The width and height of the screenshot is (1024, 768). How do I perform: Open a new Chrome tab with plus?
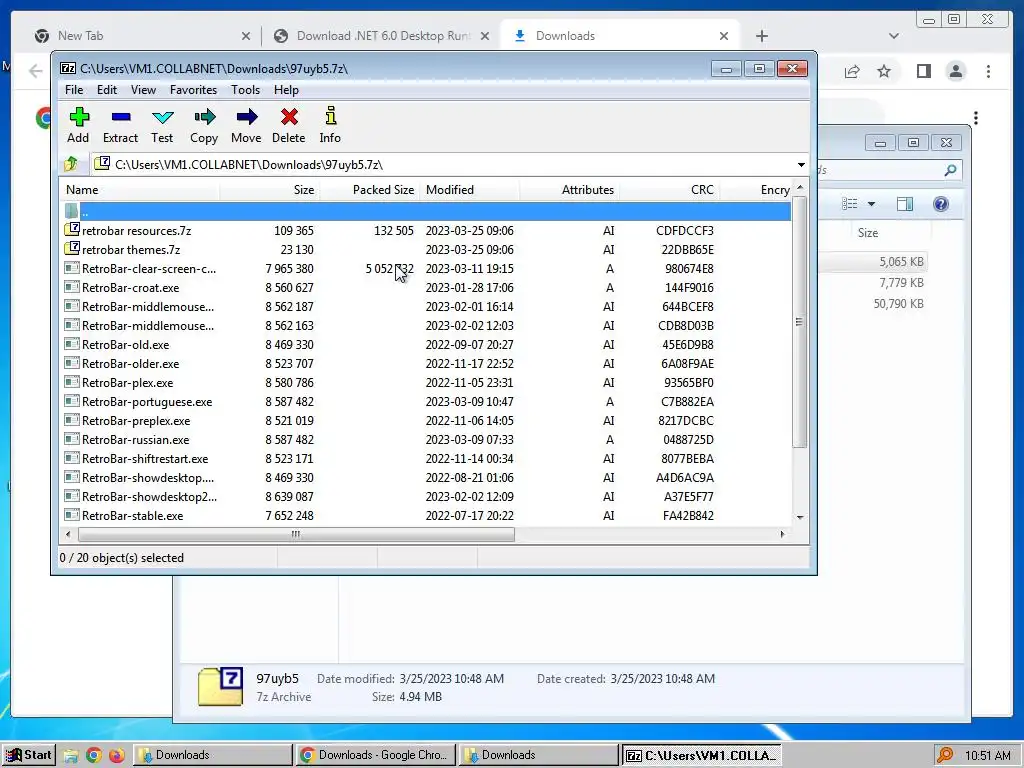pyautogui.click(x=761, y=36)
